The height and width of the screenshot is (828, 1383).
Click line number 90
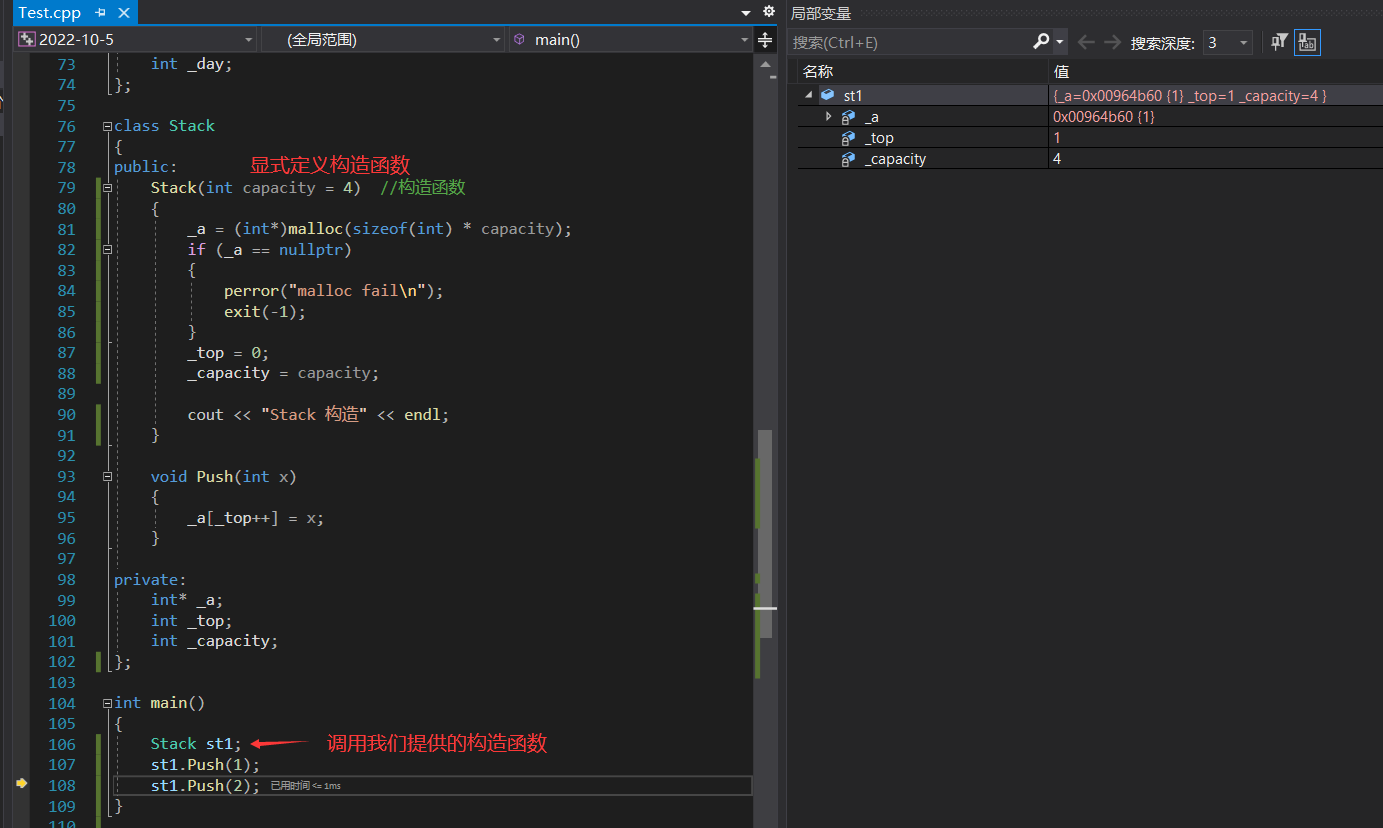coord(66,415)
